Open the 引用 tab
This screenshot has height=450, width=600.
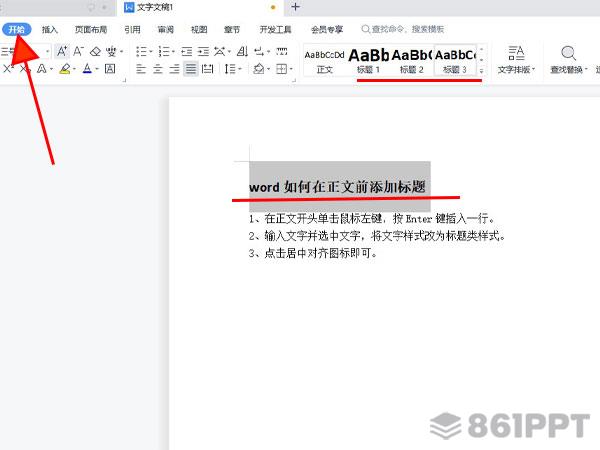[x=132, y=29]
